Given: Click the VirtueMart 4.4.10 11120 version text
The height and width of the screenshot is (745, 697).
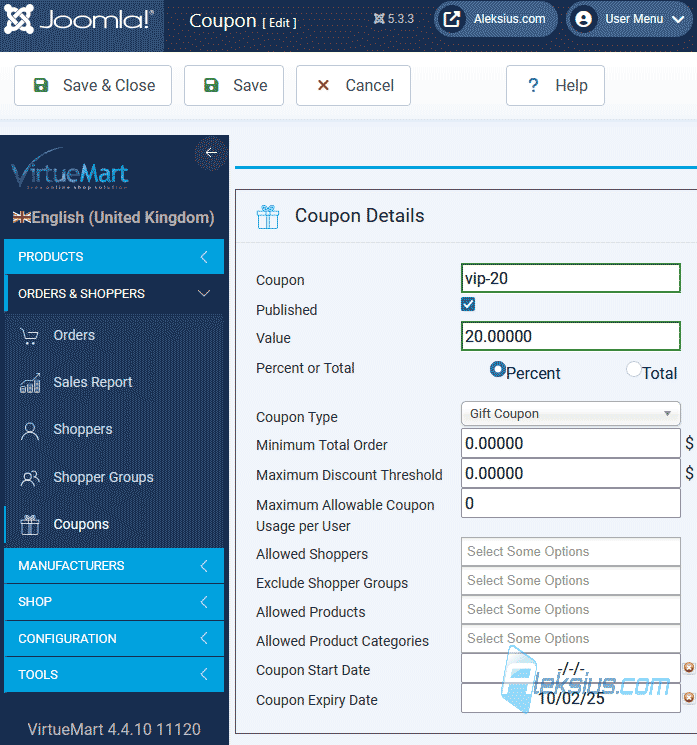Looking at the screenshot, I should [114, 729].
